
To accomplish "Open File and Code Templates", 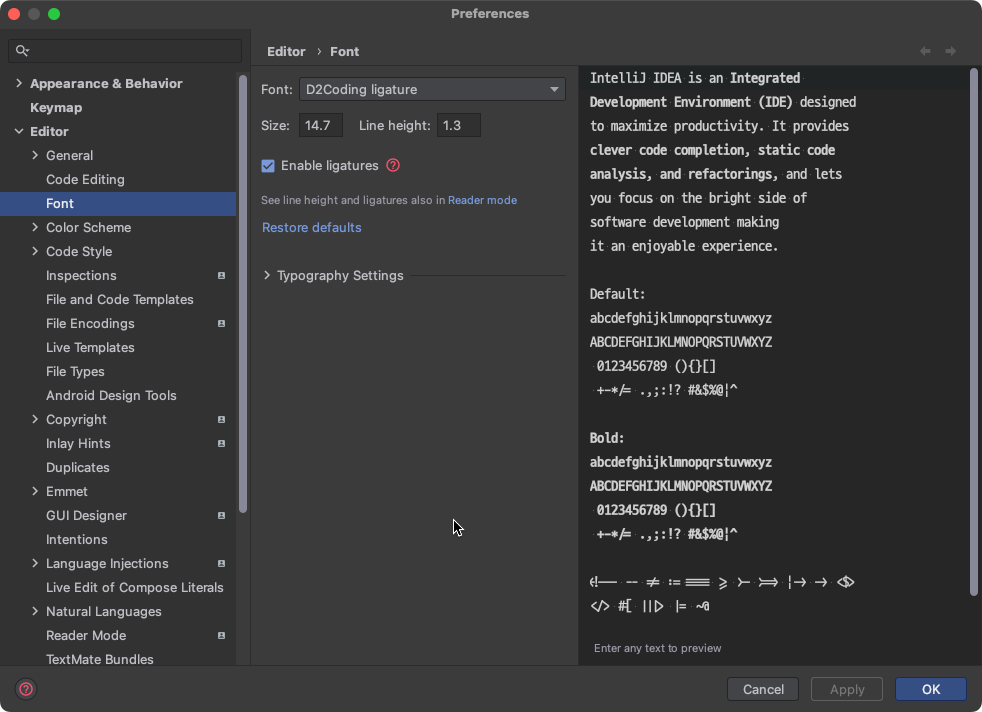I will pyautogui.click(x=120, y=299).
